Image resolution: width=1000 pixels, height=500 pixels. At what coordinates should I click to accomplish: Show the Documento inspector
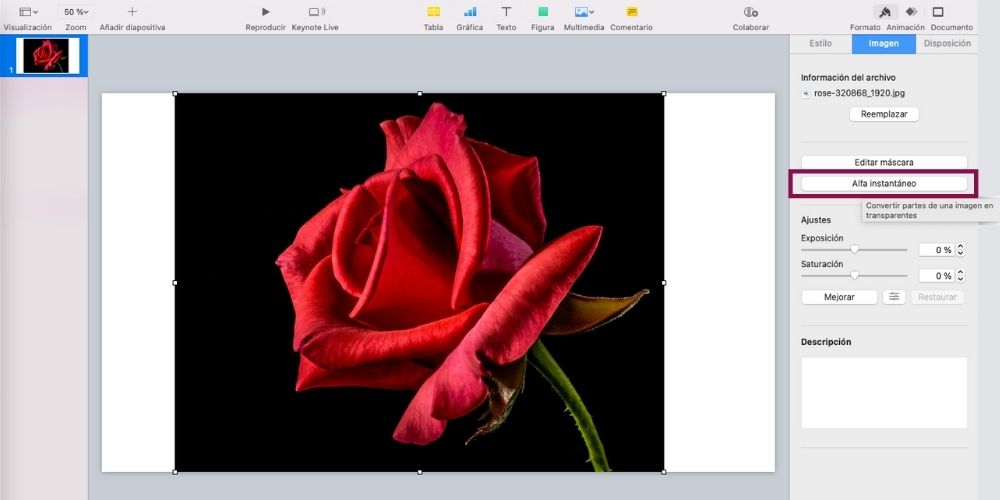click(938, 12)
